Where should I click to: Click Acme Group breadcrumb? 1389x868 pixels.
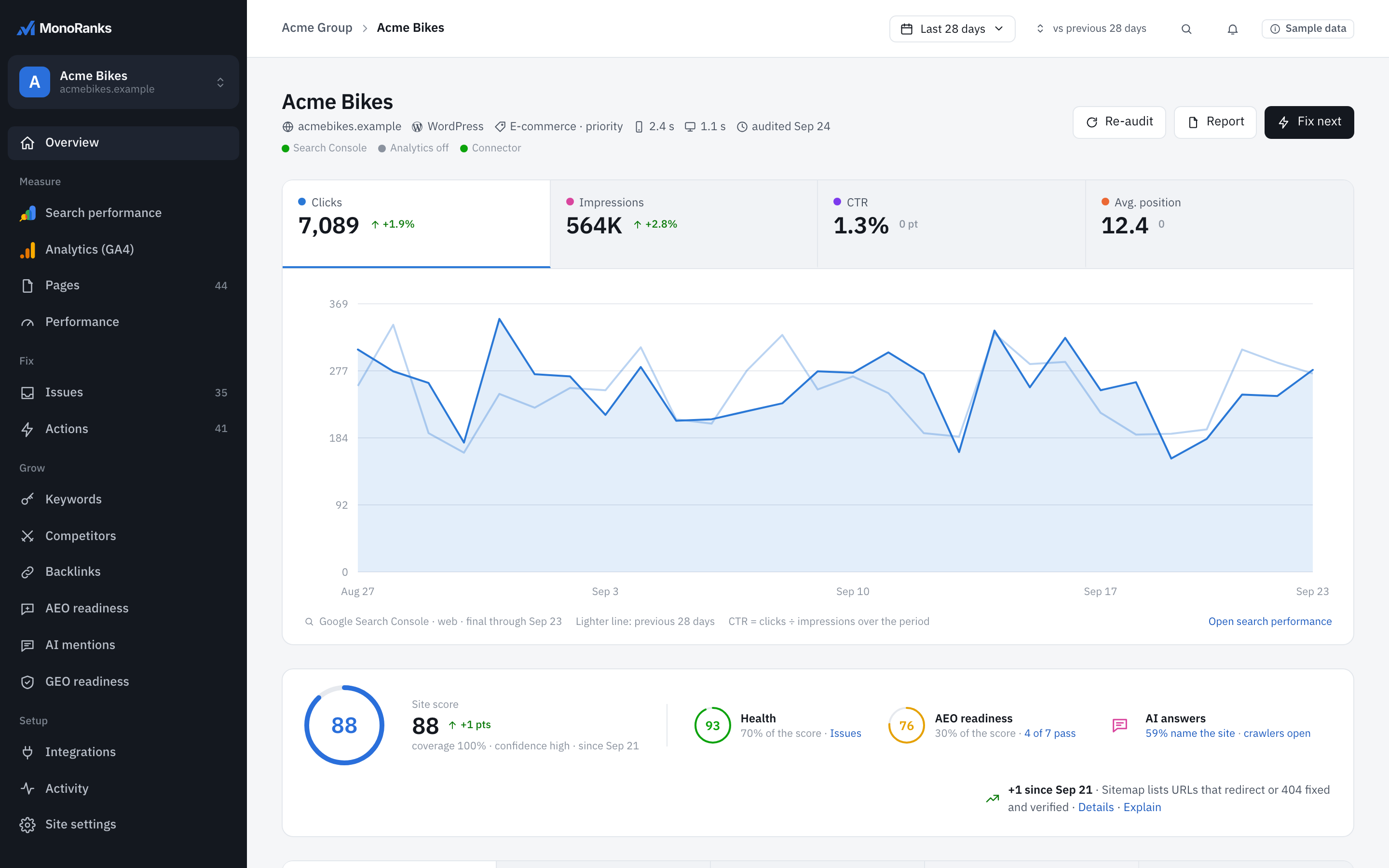click(317, 28)
